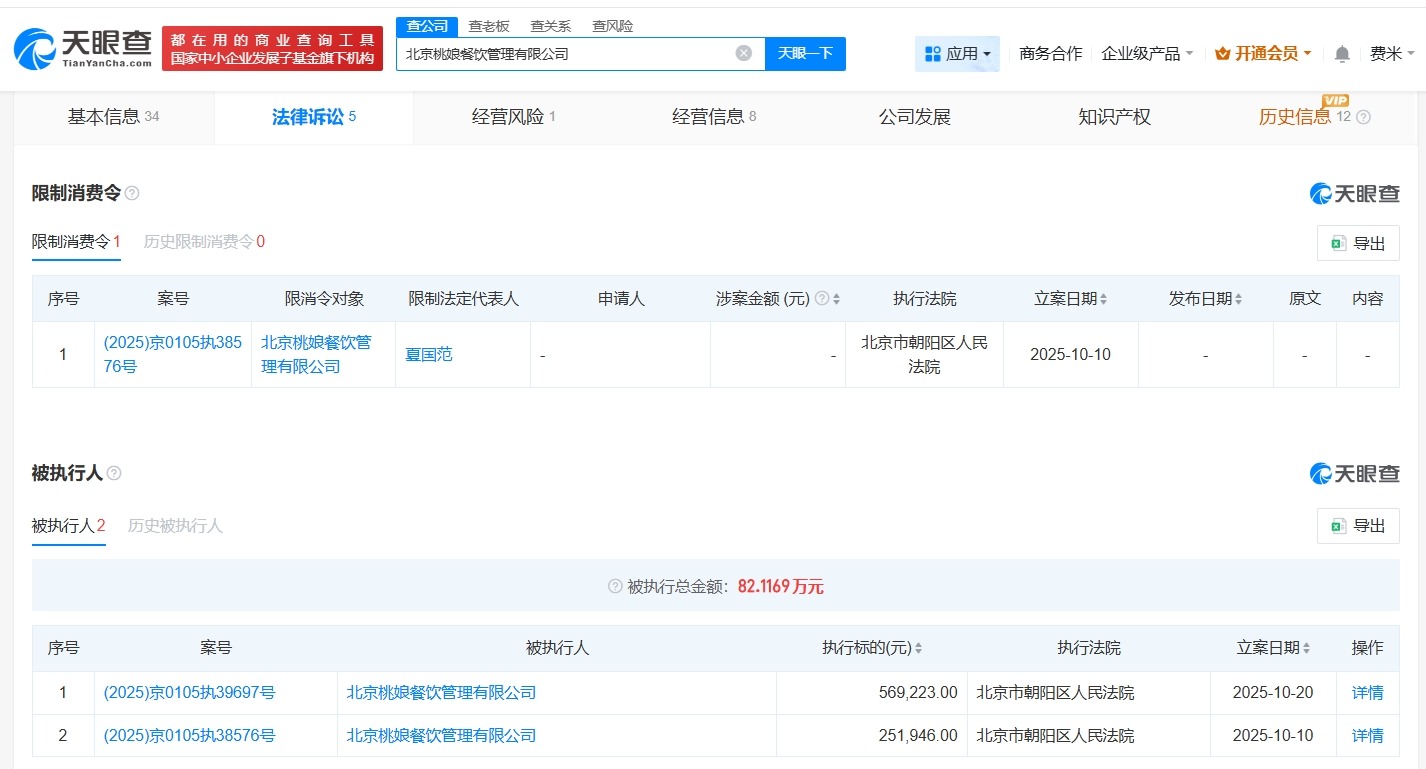Click the apps grid icon next to 应用
This screenshot has width=1426, height=769.
[933, 53]
